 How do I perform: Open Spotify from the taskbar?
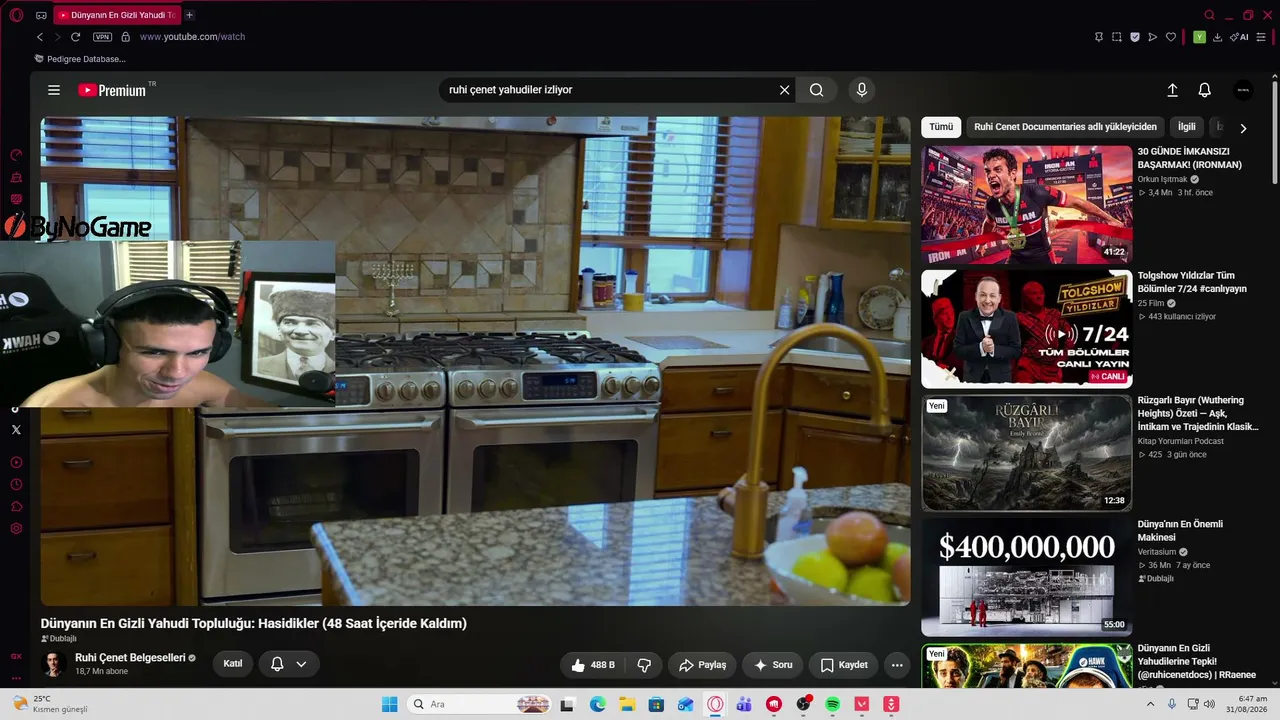[x=833, y=705]
